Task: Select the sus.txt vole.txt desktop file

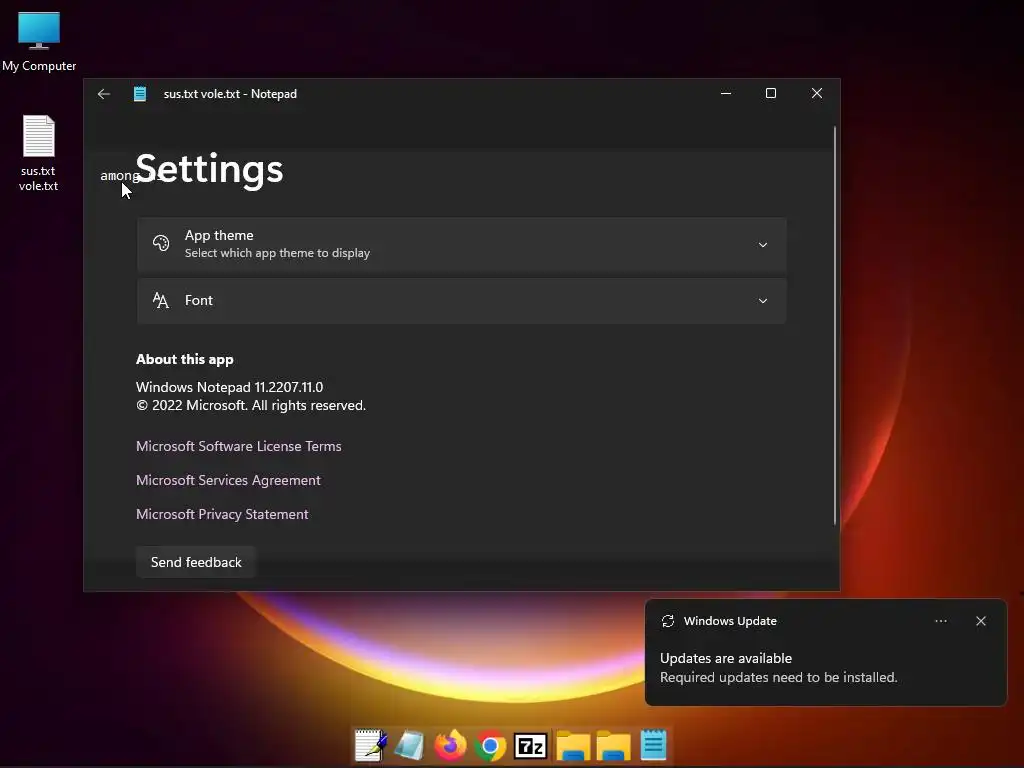Action: click(39, 153)
